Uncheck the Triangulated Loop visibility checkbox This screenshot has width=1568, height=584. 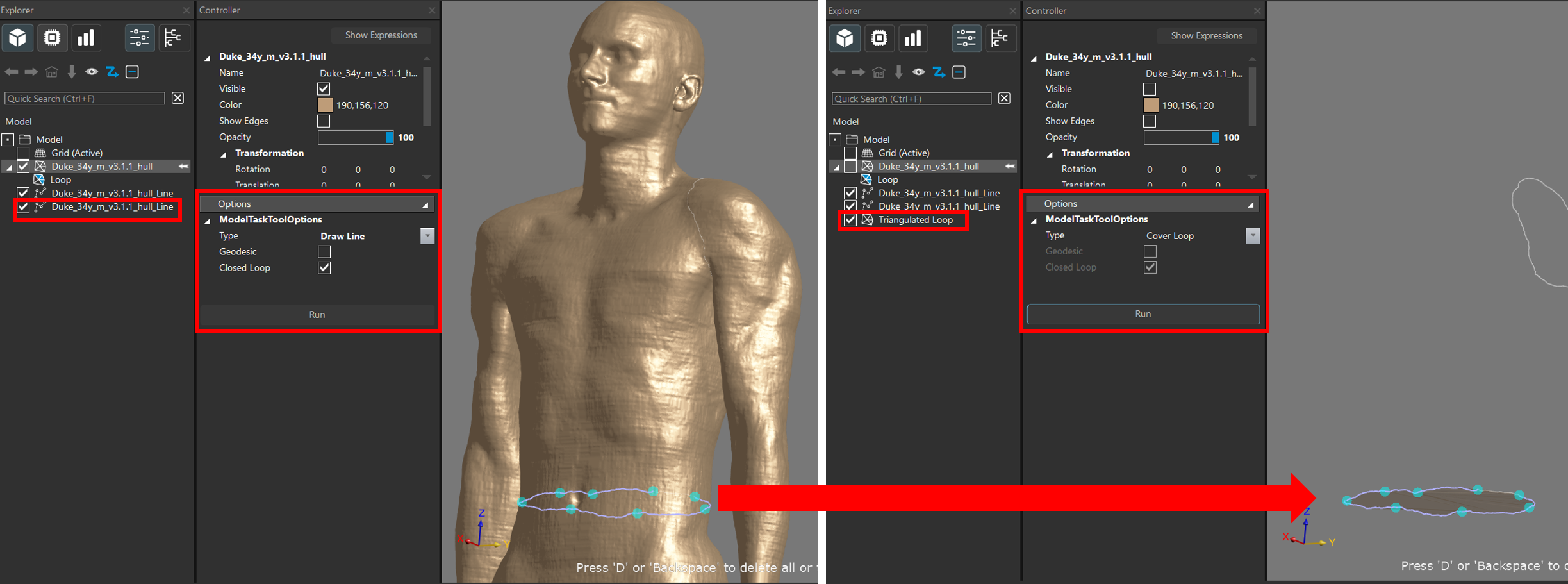point(850,220)
